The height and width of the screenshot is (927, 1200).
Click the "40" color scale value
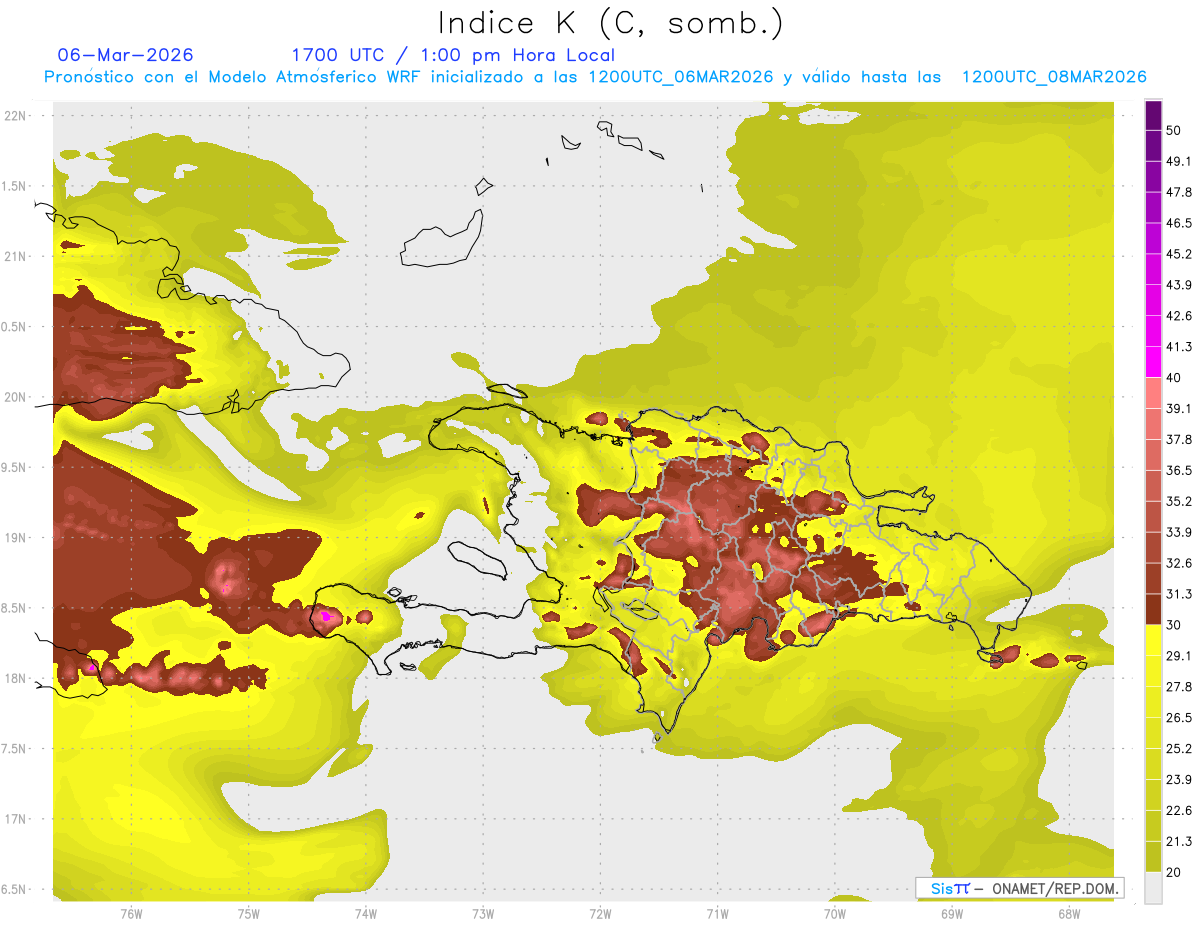1173,378
